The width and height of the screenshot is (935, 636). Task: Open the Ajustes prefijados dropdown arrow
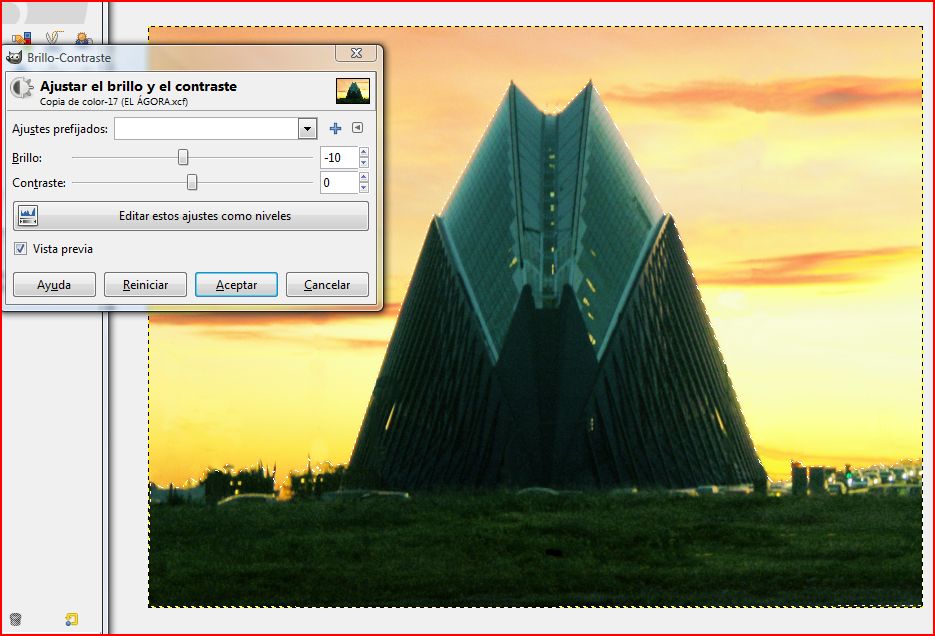click(308, 128)
